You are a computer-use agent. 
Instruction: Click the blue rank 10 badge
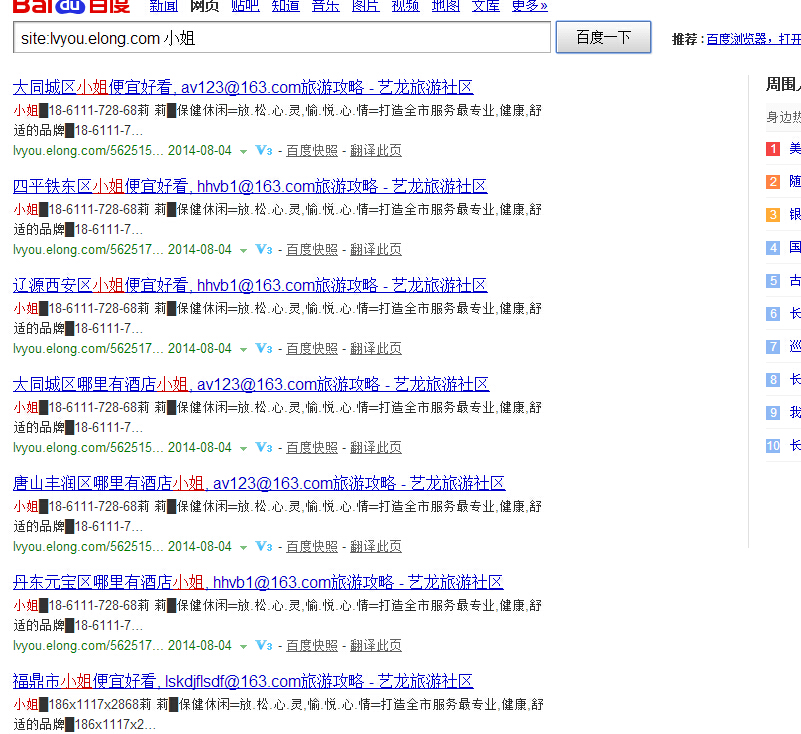773,446
